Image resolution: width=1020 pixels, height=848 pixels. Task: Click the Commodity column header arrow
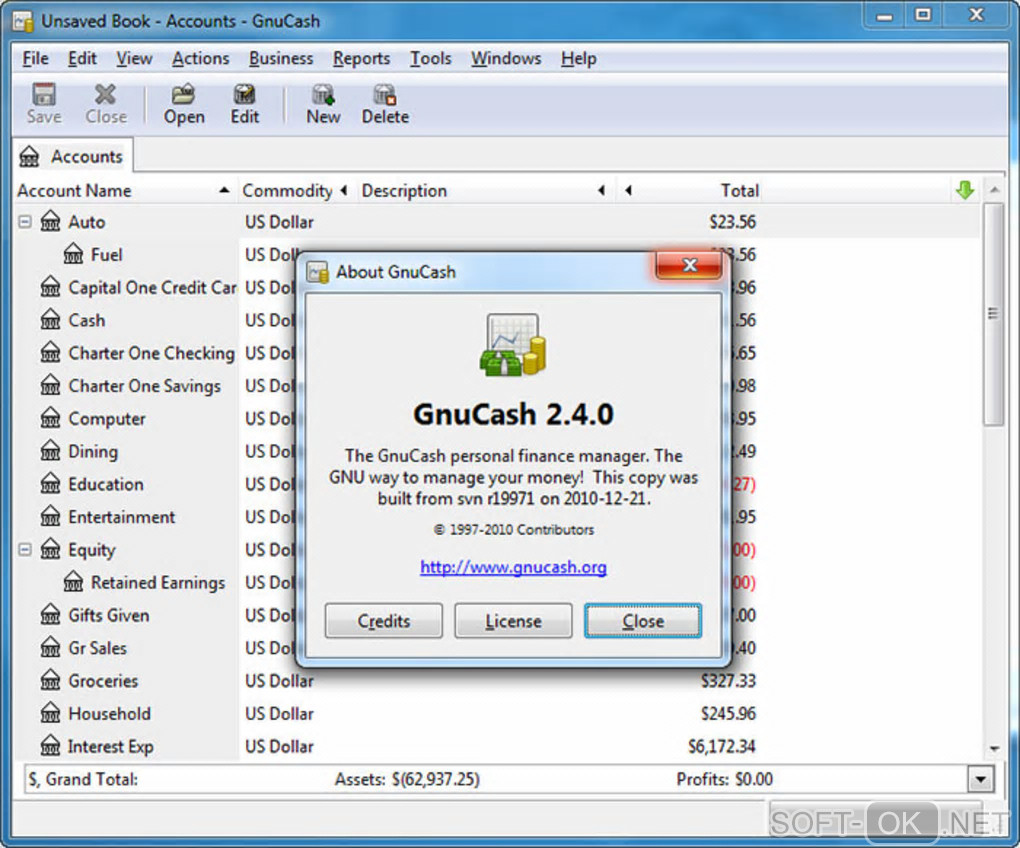343,191
